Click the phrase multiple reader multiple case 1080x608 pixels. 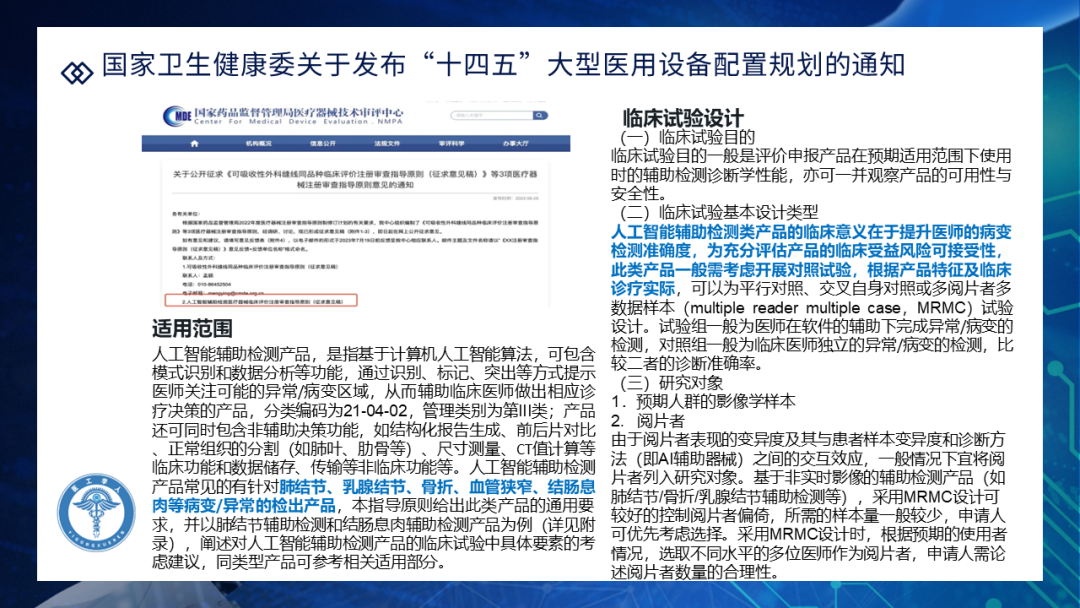pos(796,308)
